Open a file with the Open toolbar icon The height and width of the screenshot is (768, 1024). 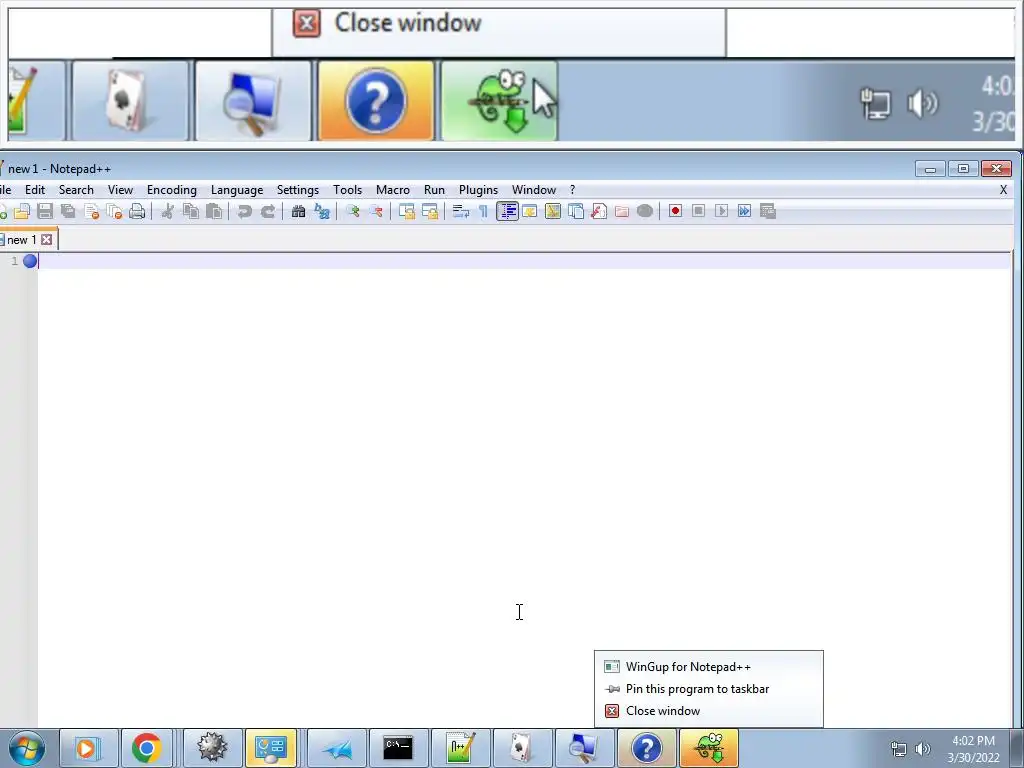(22, 211)
